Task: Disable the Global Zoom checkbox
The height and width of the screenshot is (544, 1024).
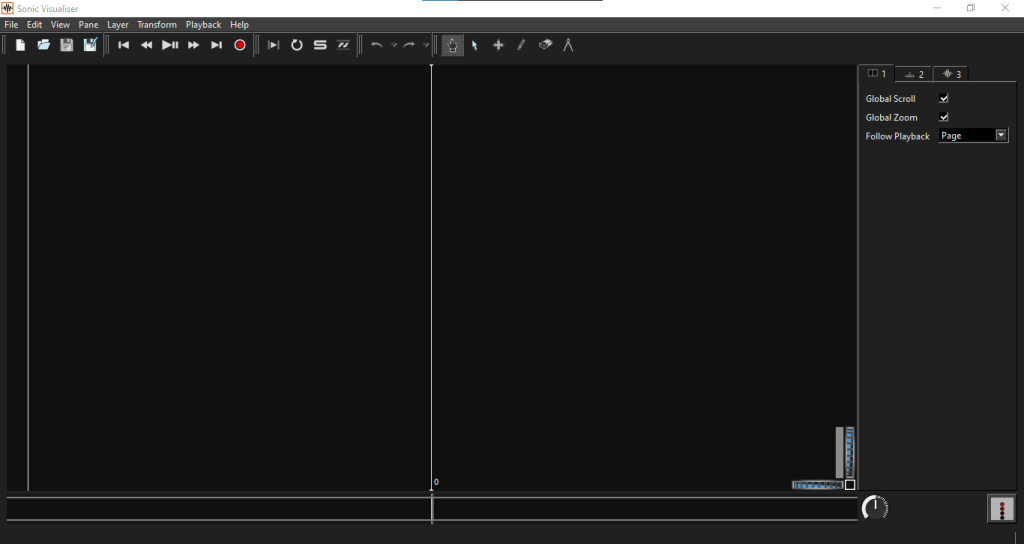Action: pos(943,117)
